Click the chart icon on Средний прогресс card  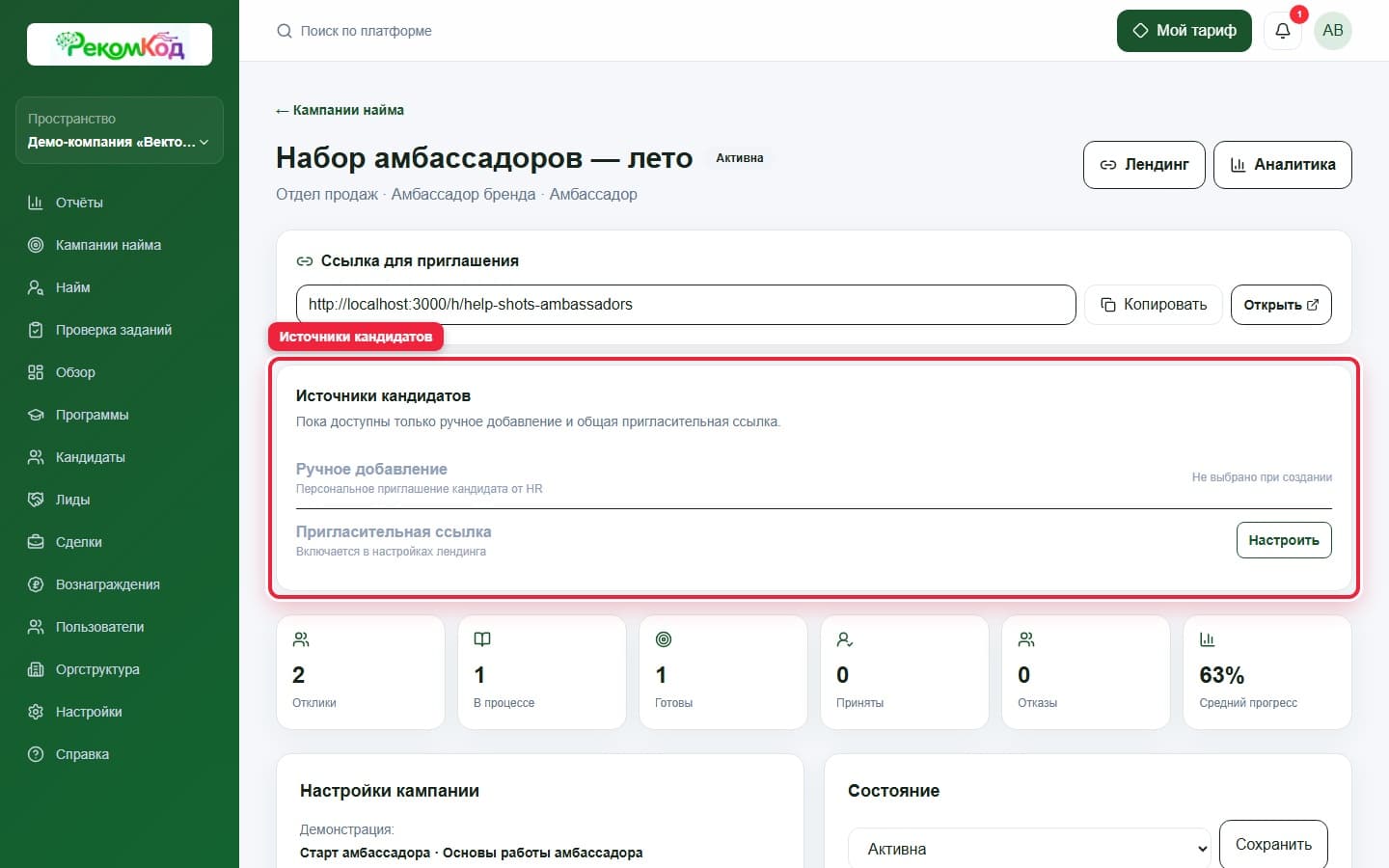[x=1208, y=639]
